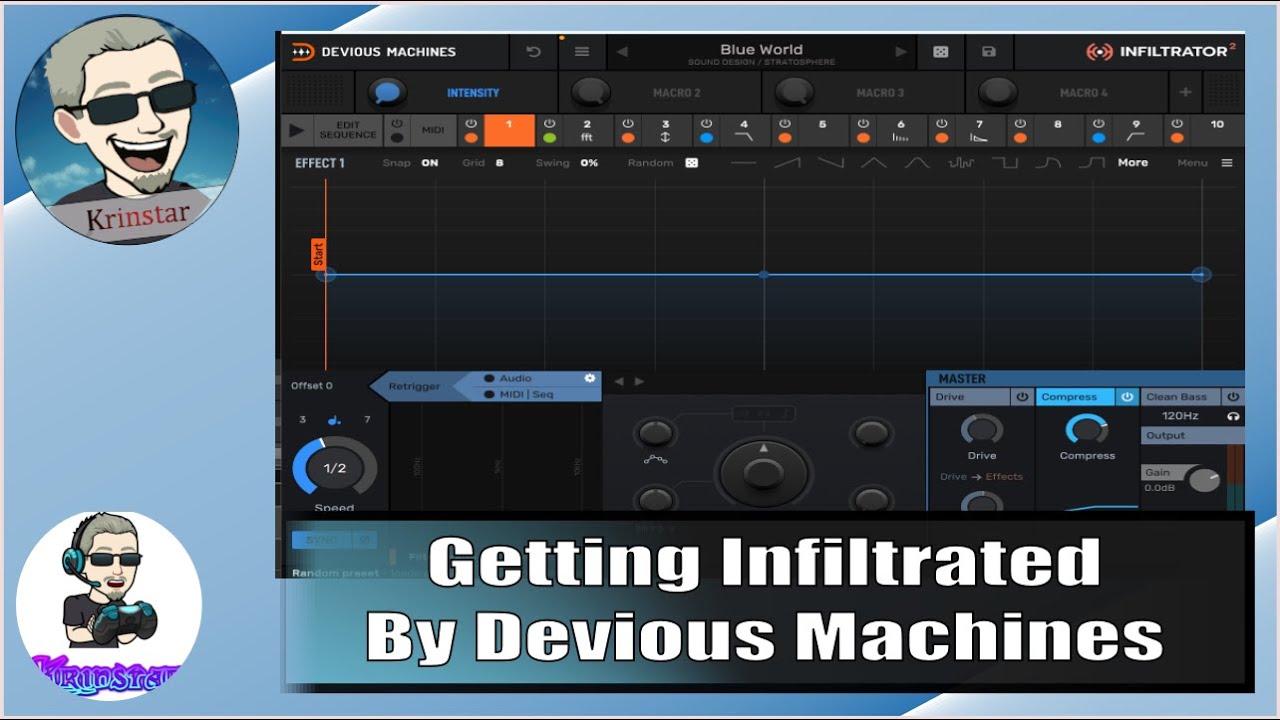Screen dimensions: 1280x720
Task: Toggle Snap ON setting
Action: (429, 163)
